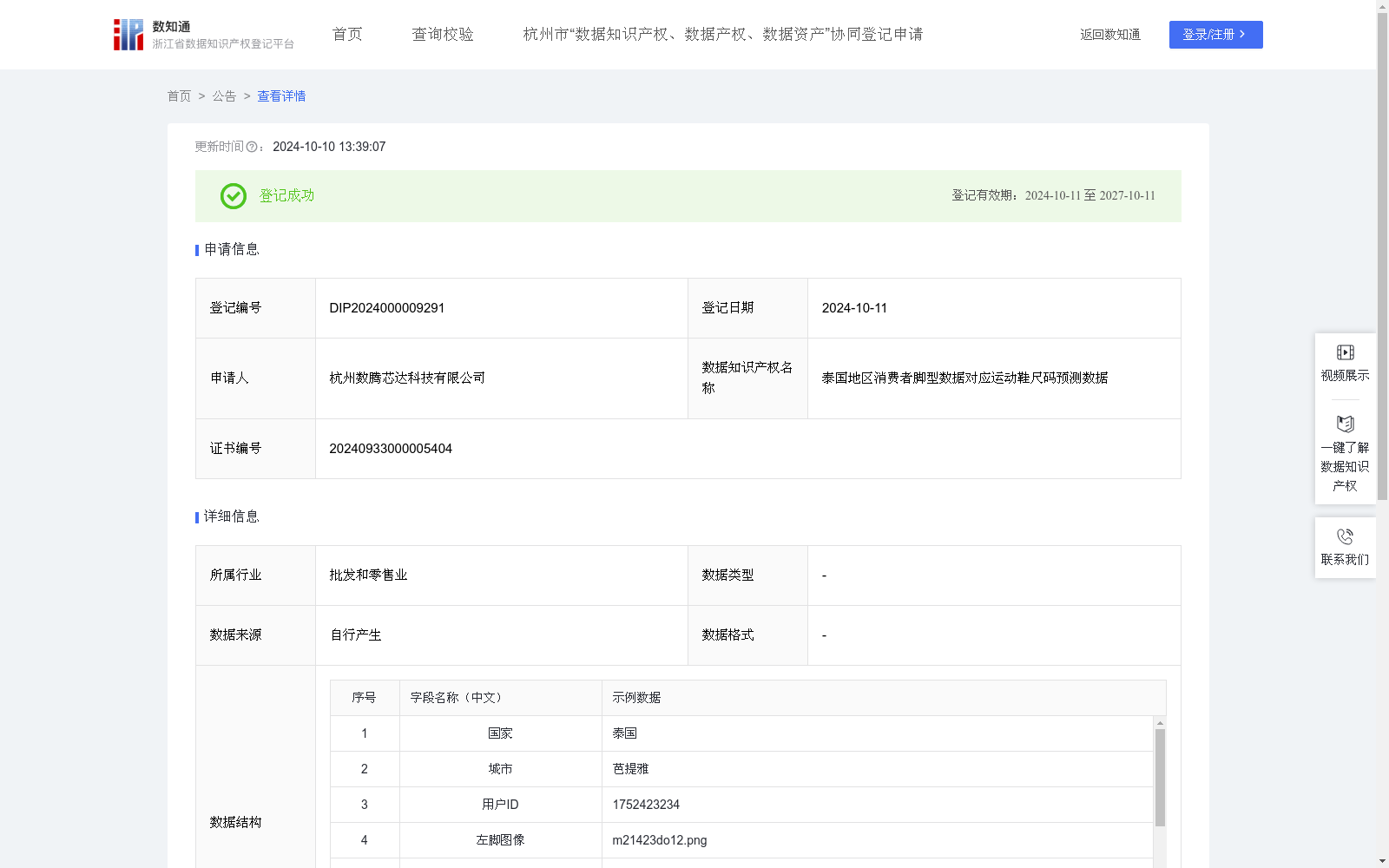Click the update time 2024-10-10 13:39:07

tap(329, 148)
